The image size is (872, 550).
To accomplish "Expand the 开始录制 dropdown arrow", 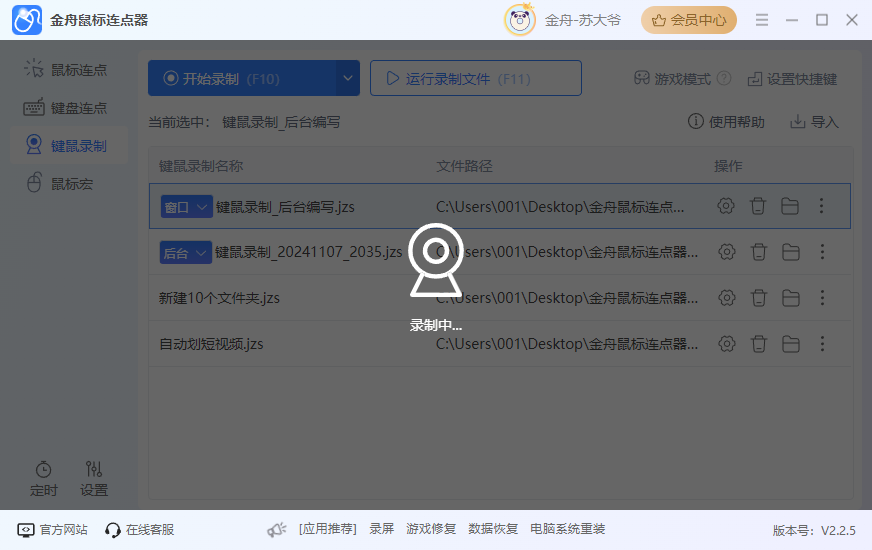I will click(348, 78).
